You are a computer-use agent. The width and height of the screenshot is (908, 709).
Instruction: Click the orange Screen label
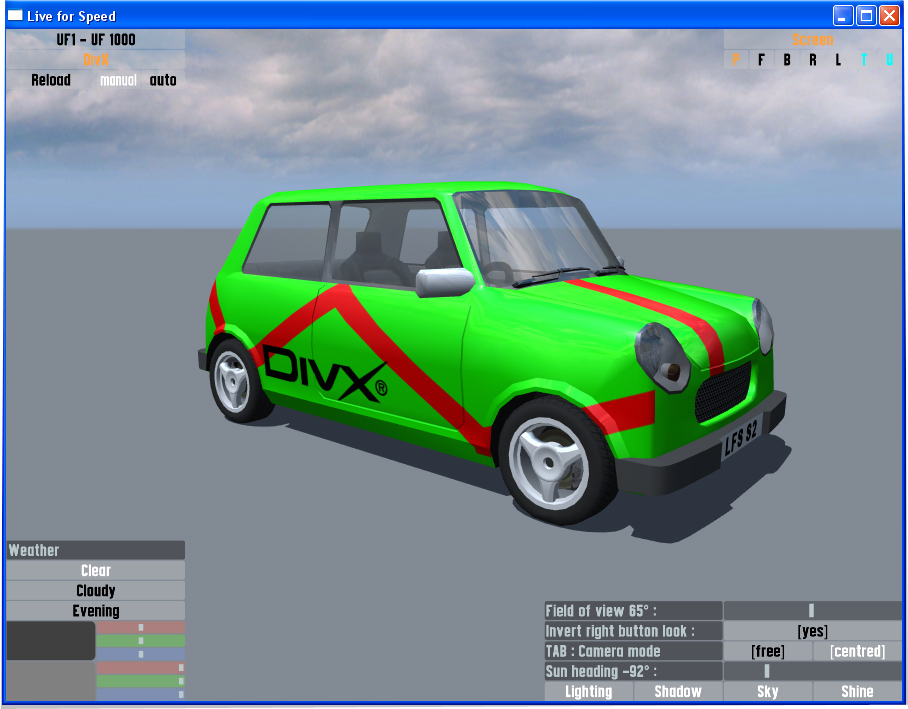(812, 39)
